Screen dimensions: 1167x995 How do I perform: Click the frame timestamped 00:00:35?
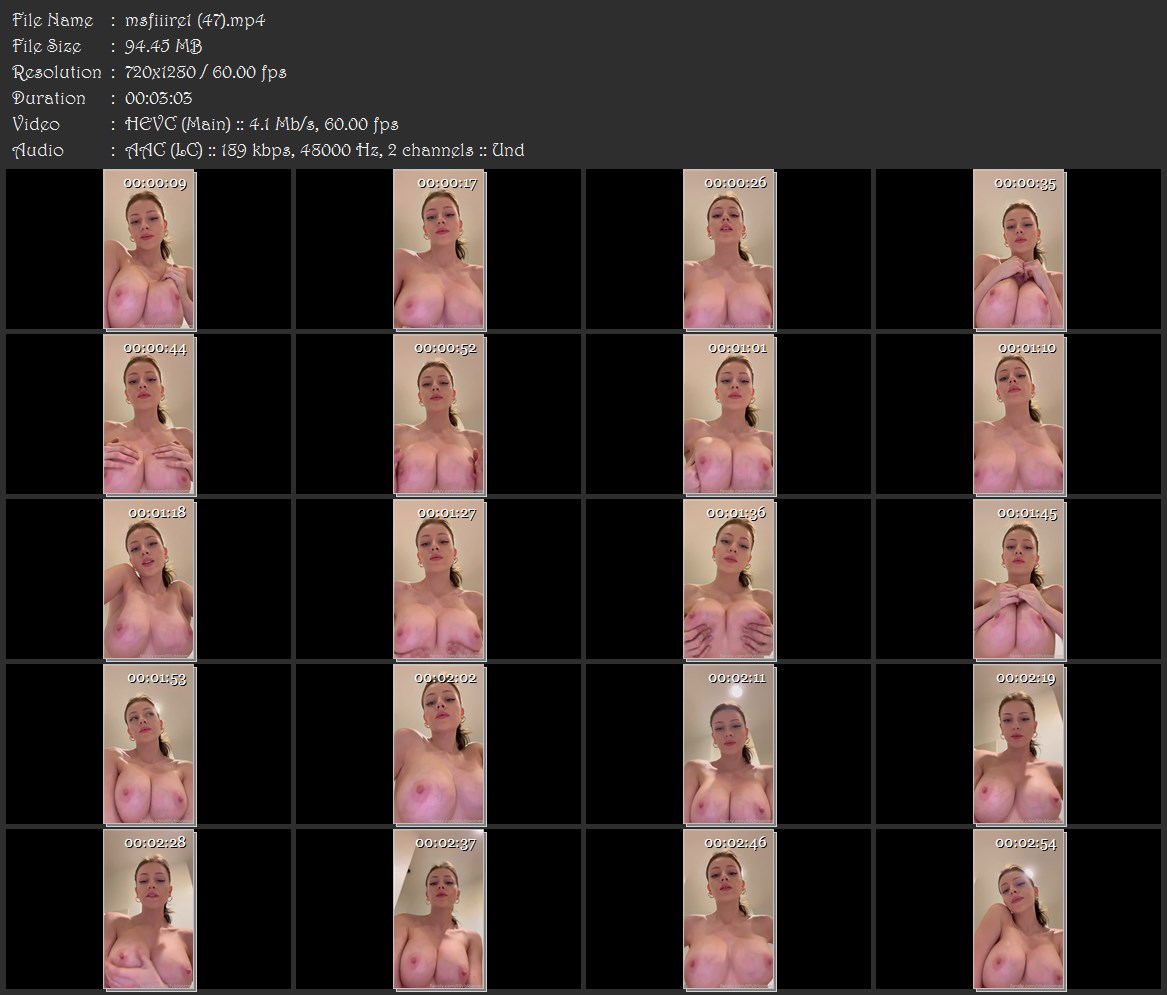click(x=1019, y=249)
